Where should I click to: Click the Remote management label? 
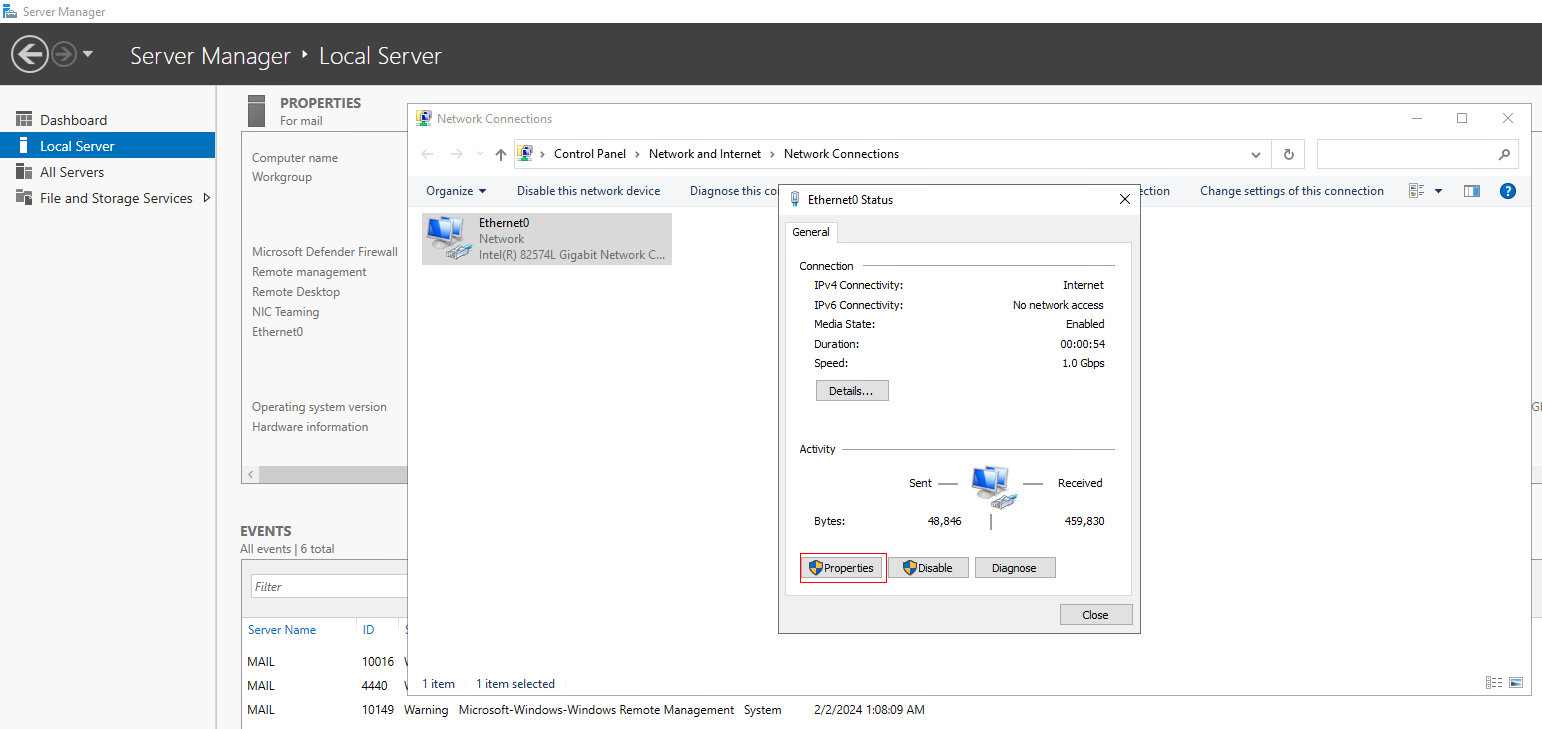(x=309, y=272)
